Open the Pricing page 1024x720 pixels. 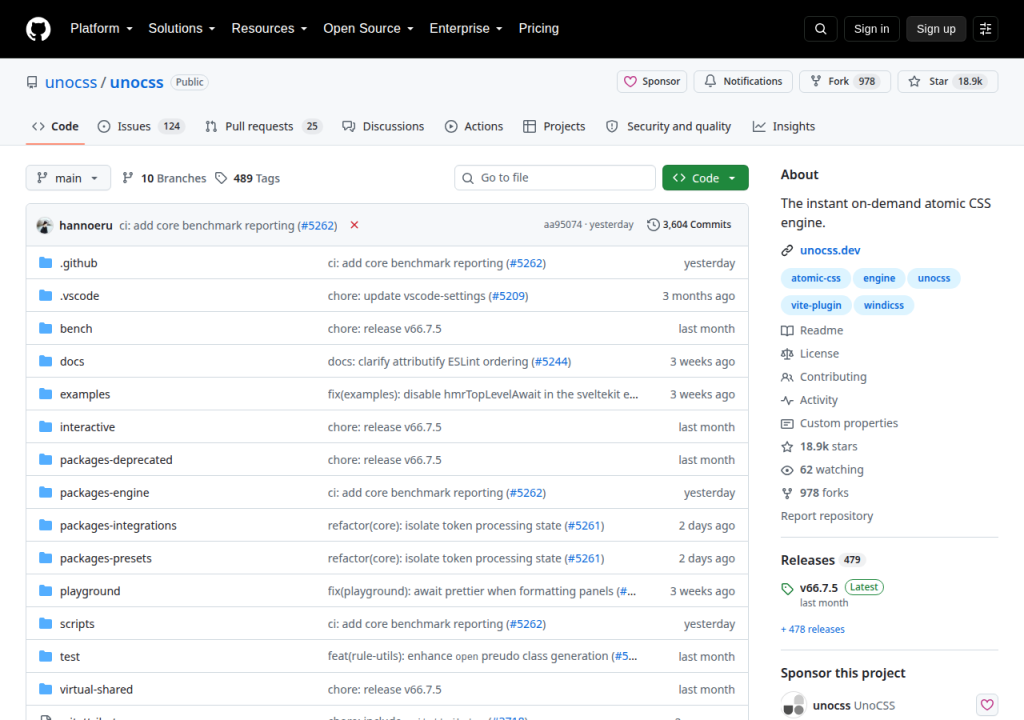click(x=539, y=29)
